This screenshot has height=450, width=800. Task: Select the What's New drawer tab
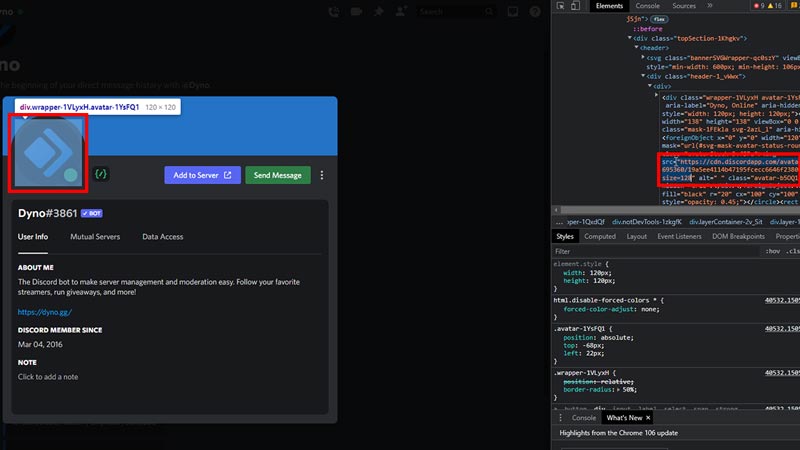tap(624, 417)
